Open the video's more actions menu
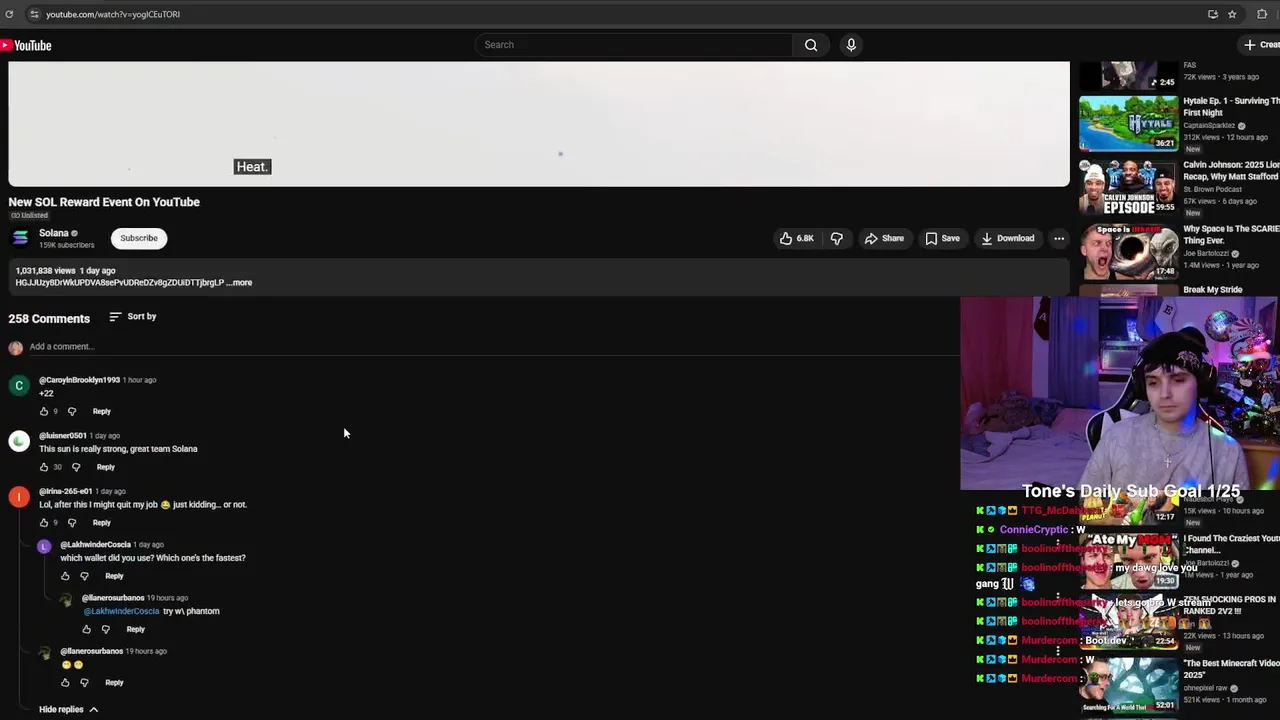 coord(1059,238)
